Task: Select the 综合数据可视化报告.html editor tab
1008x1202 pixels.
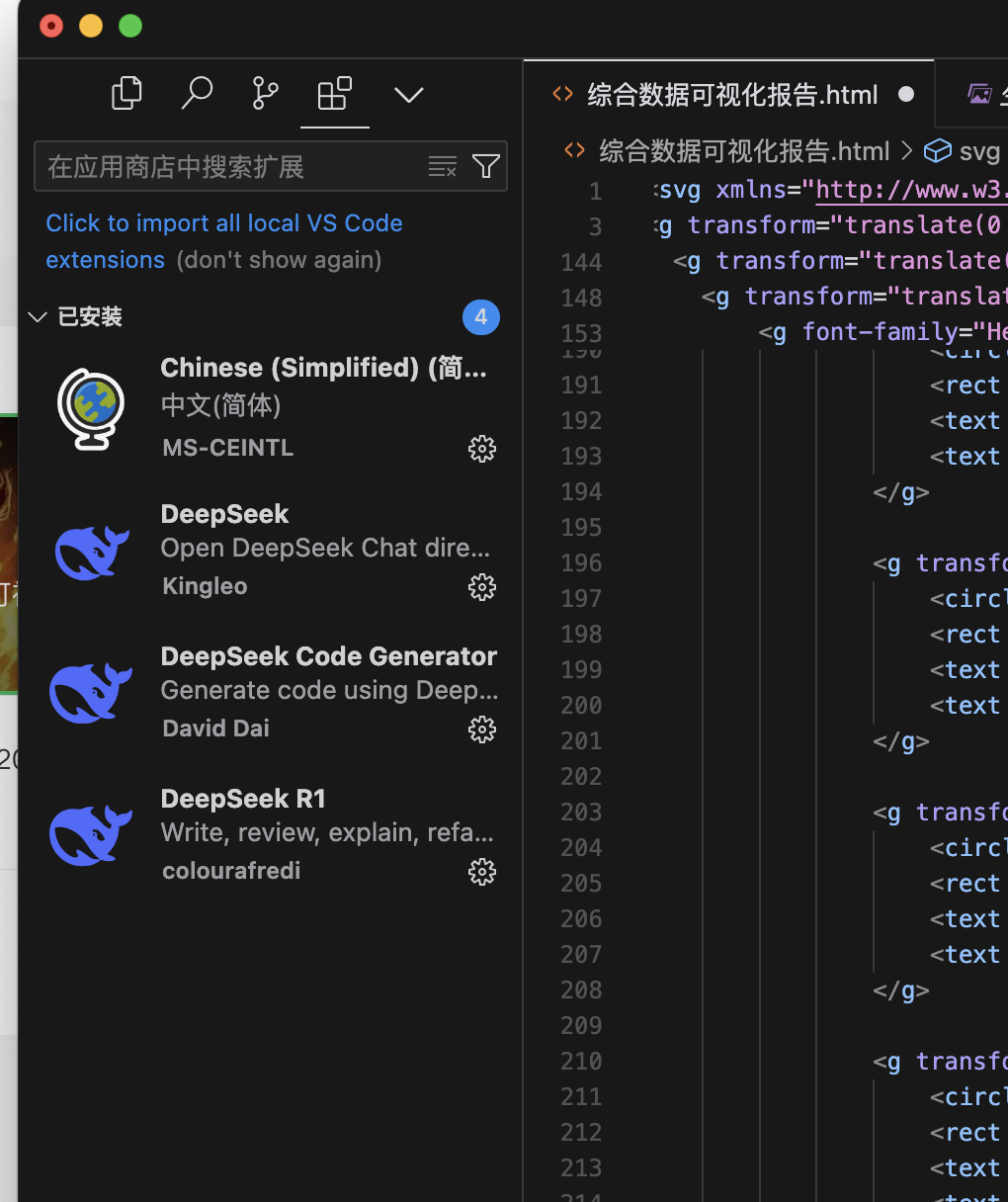Action: coord(729,95)
